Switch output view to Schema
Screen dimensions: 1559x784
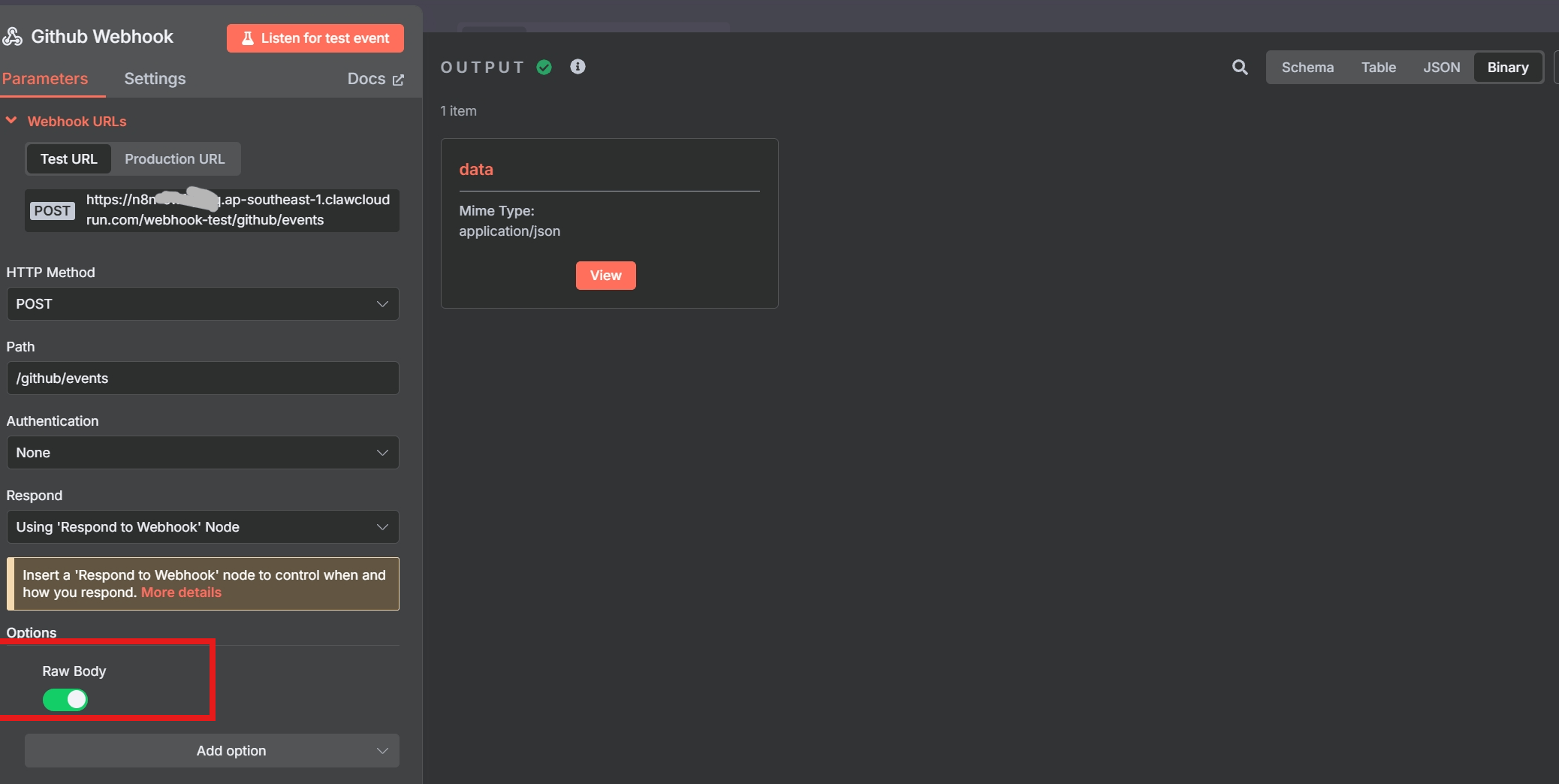(1307, 68)
